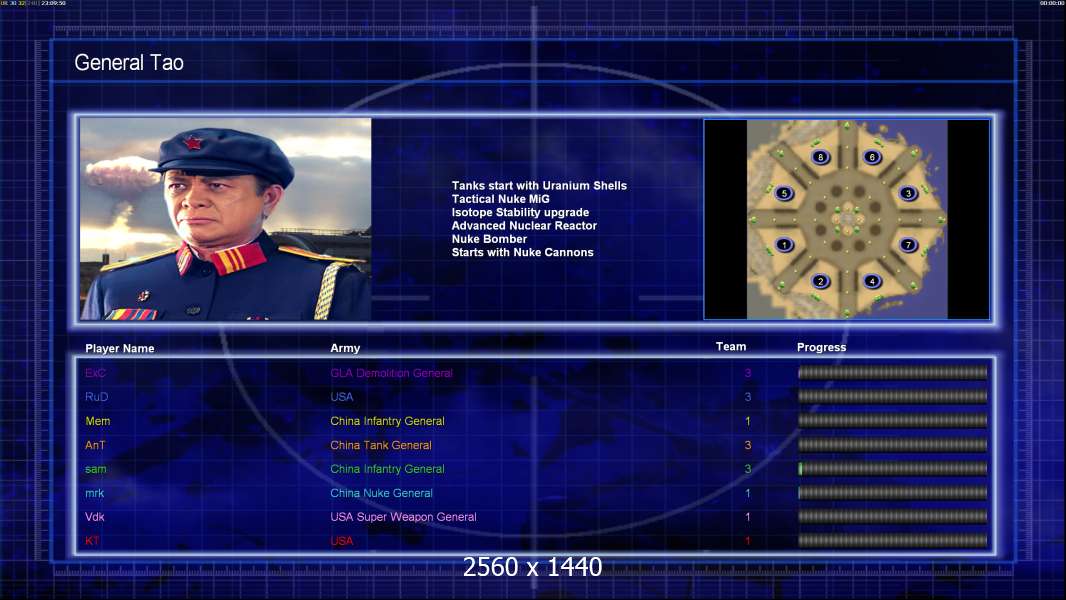The width and height of the screenshot is (1066, 600).
Task: Click start position marker 2 on the map
Action: pos(821,281)
